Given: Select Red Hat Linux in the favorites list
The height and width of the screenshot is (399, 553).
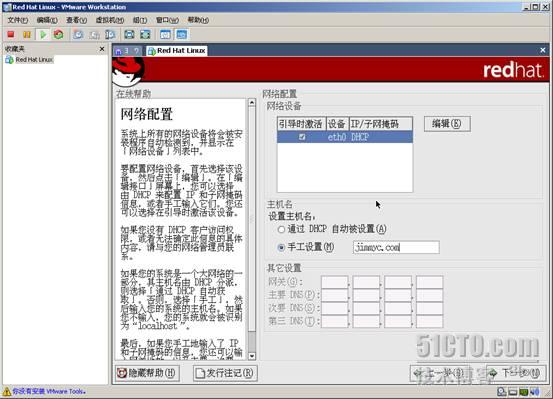Looking at the screenshot, I should pyautogui.click(x=30, y=60).
